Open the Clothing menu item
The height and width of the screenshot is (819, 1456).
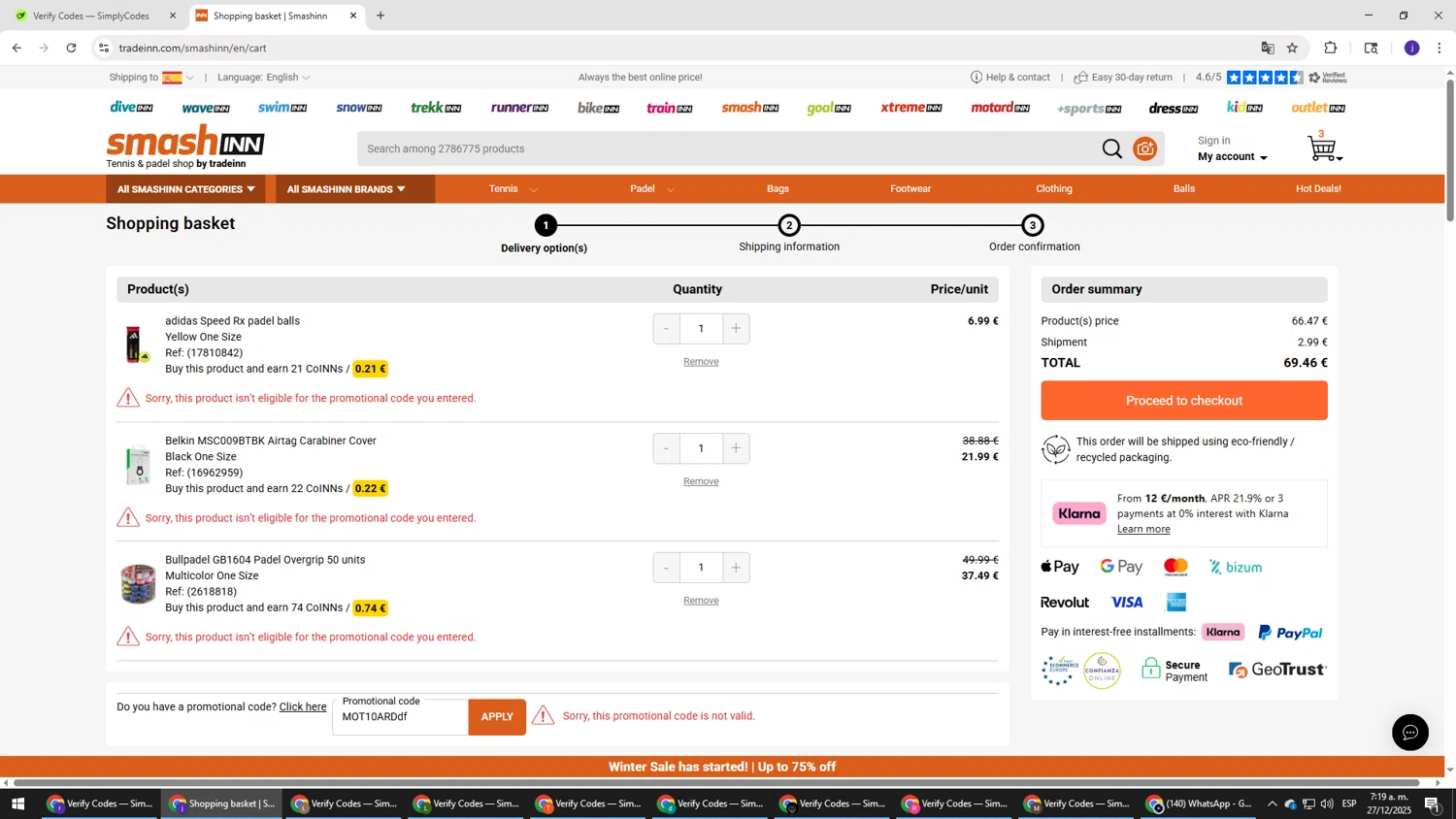coord(1054,189)
